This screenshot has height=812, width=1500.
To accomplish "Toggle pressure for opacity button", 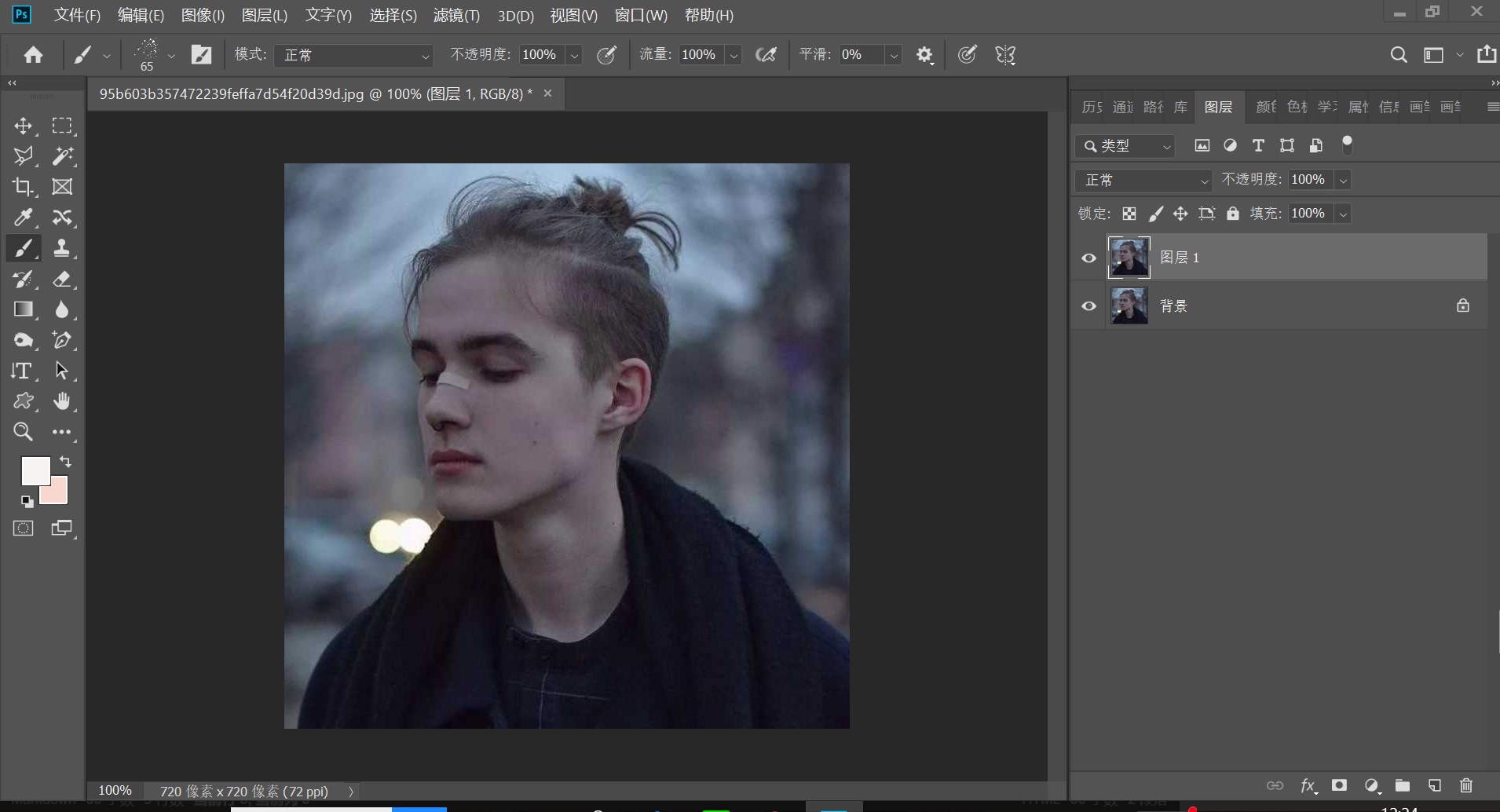I will pos(606,54).
